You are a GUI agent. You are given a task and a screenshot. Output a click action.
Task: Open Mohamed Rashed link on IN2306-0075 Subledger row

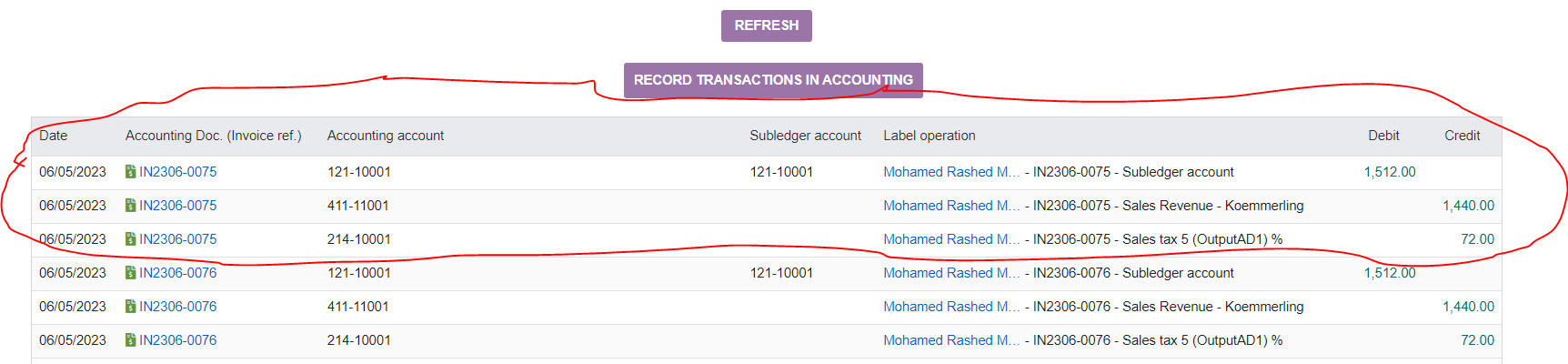tap(951, 172)
